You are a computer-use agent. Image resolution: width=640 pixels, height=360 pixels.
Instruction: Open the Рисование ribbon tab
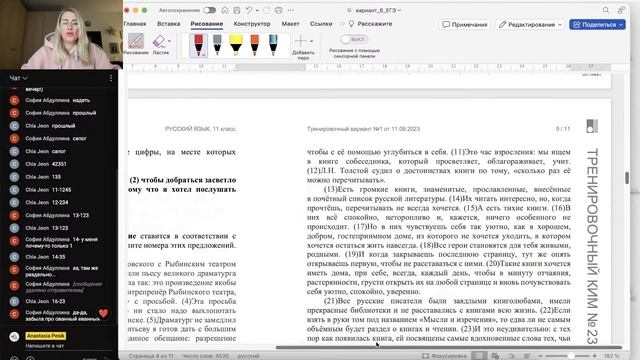pyautogui.click(x=207, y=24)
